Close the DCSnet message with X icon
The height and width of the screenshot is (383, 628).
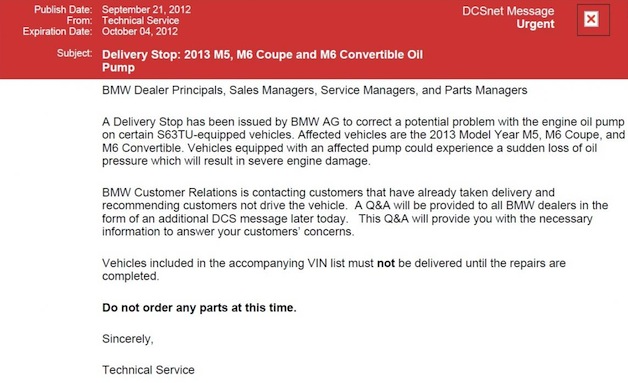click(593, 20)
